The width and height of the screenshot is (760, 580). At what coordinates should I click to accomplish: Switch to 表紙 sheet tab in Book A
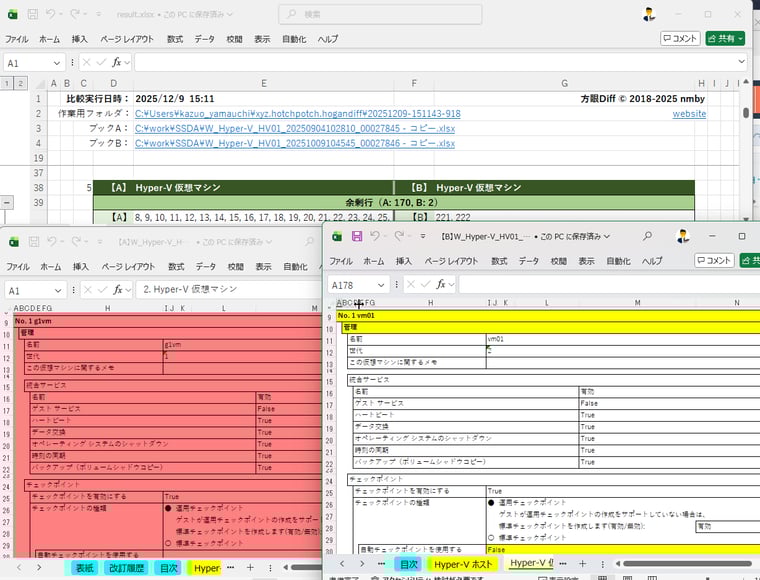[84, 568]
